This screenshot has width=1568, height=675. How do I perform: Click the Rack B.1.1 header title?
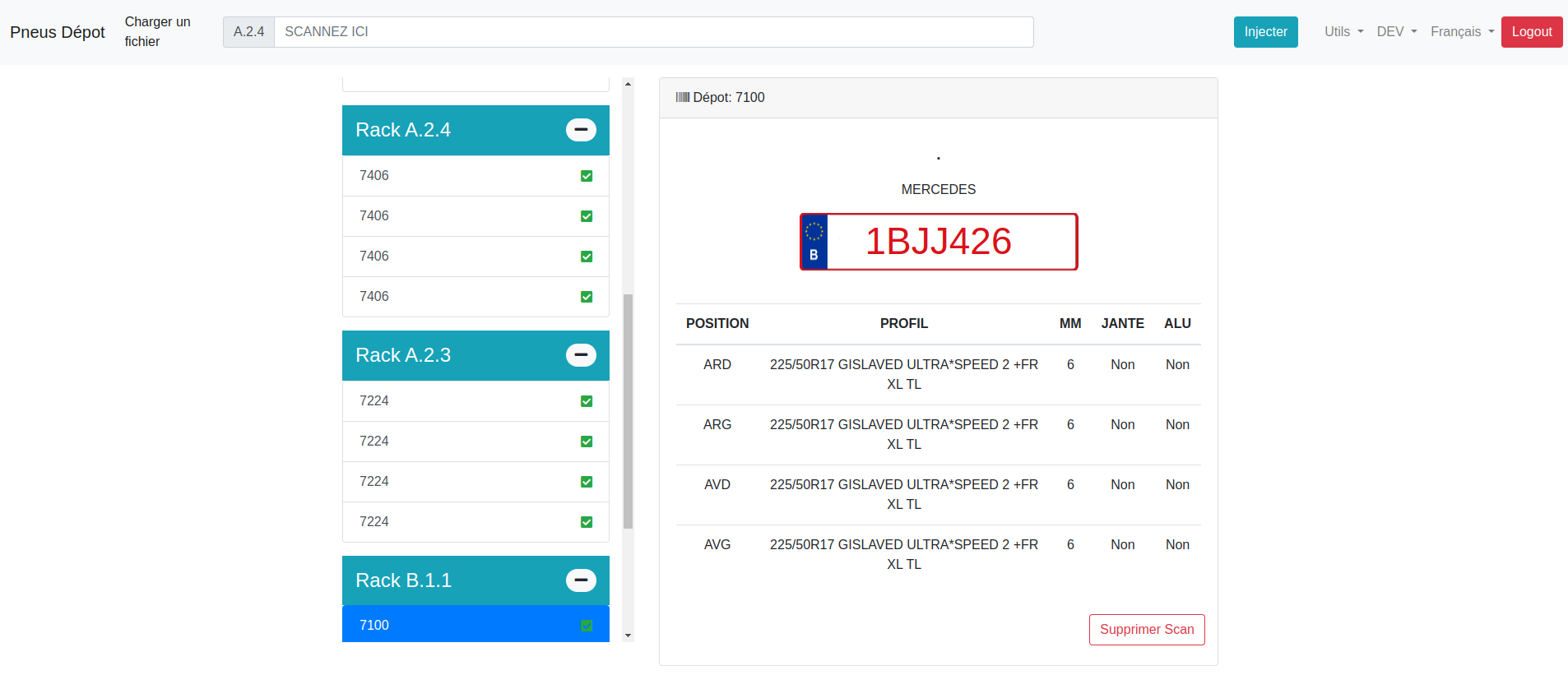404,580
